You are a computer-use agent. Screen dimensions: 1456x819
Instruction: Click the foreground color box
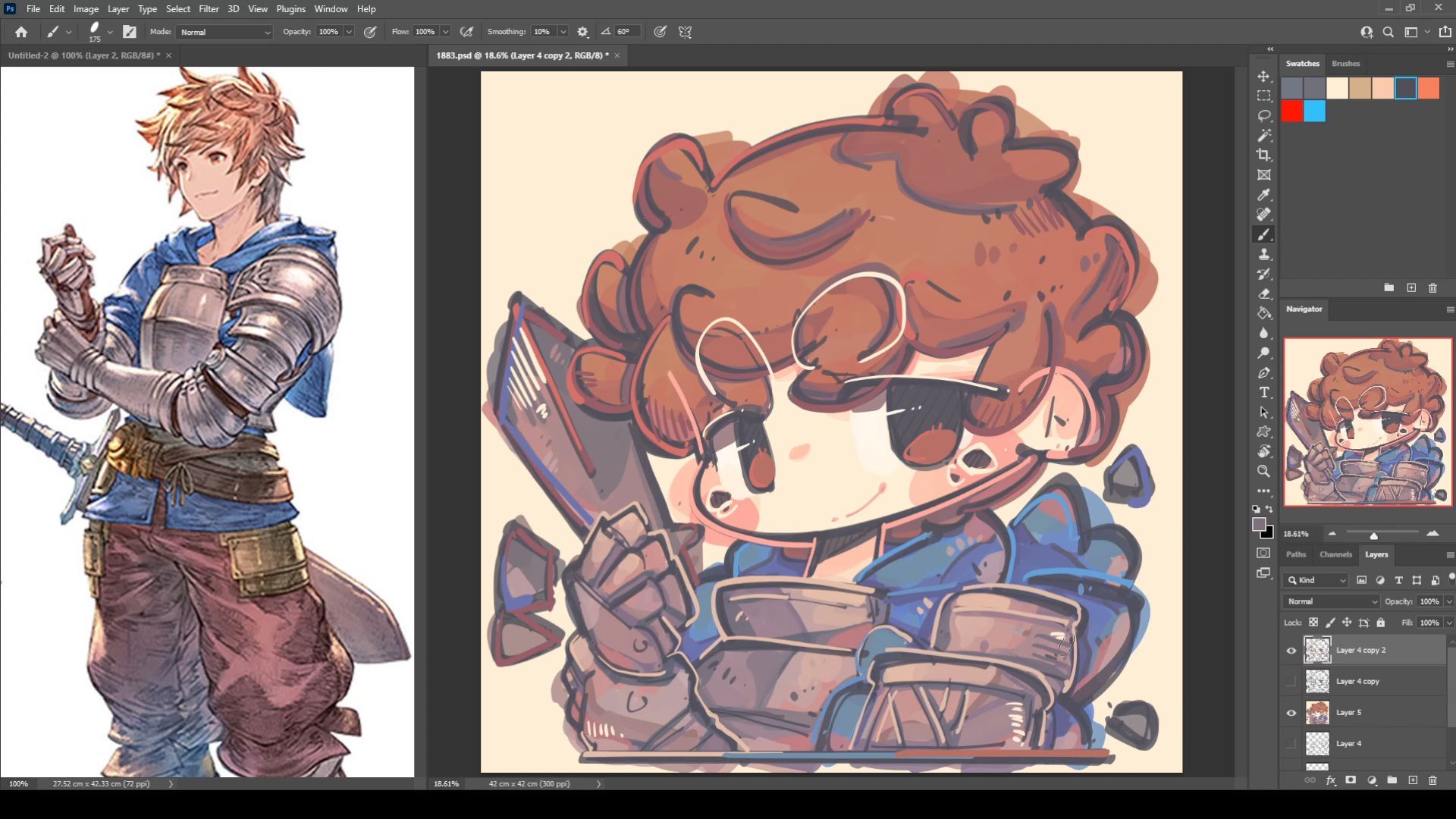pyautogui.click(x=1259, y=524)
